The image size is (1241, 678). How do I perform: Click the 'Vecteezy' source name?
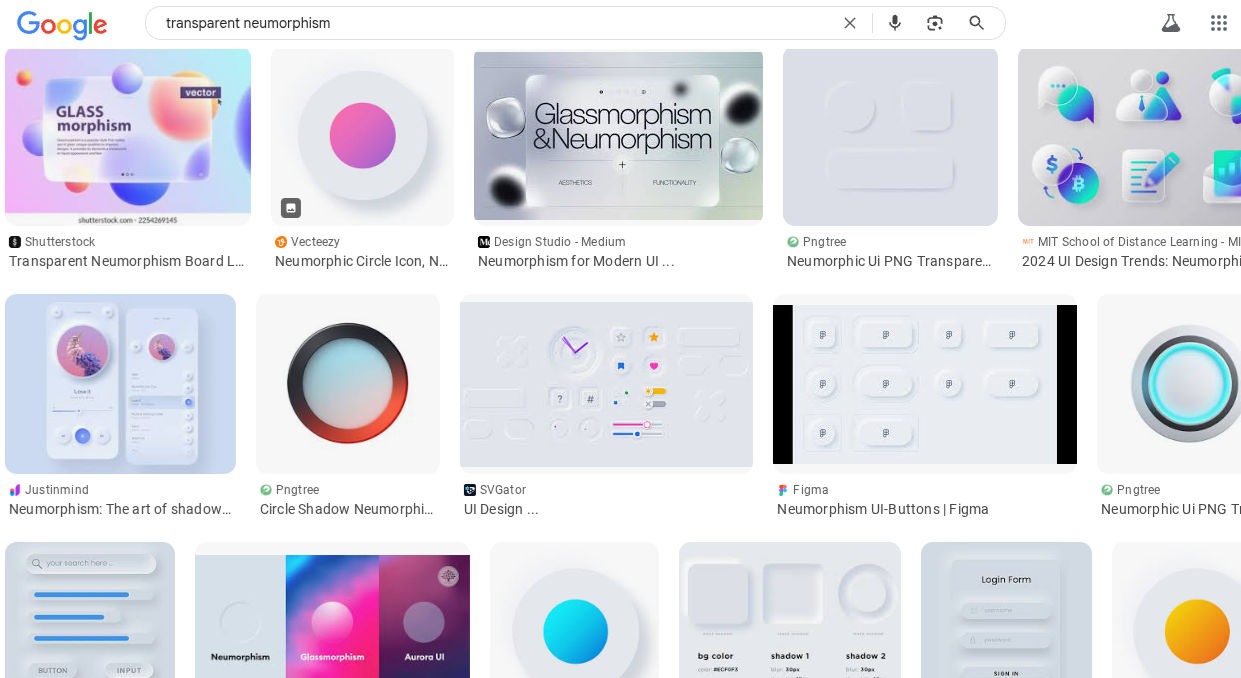pyautogui.click(x=315, y=242)
